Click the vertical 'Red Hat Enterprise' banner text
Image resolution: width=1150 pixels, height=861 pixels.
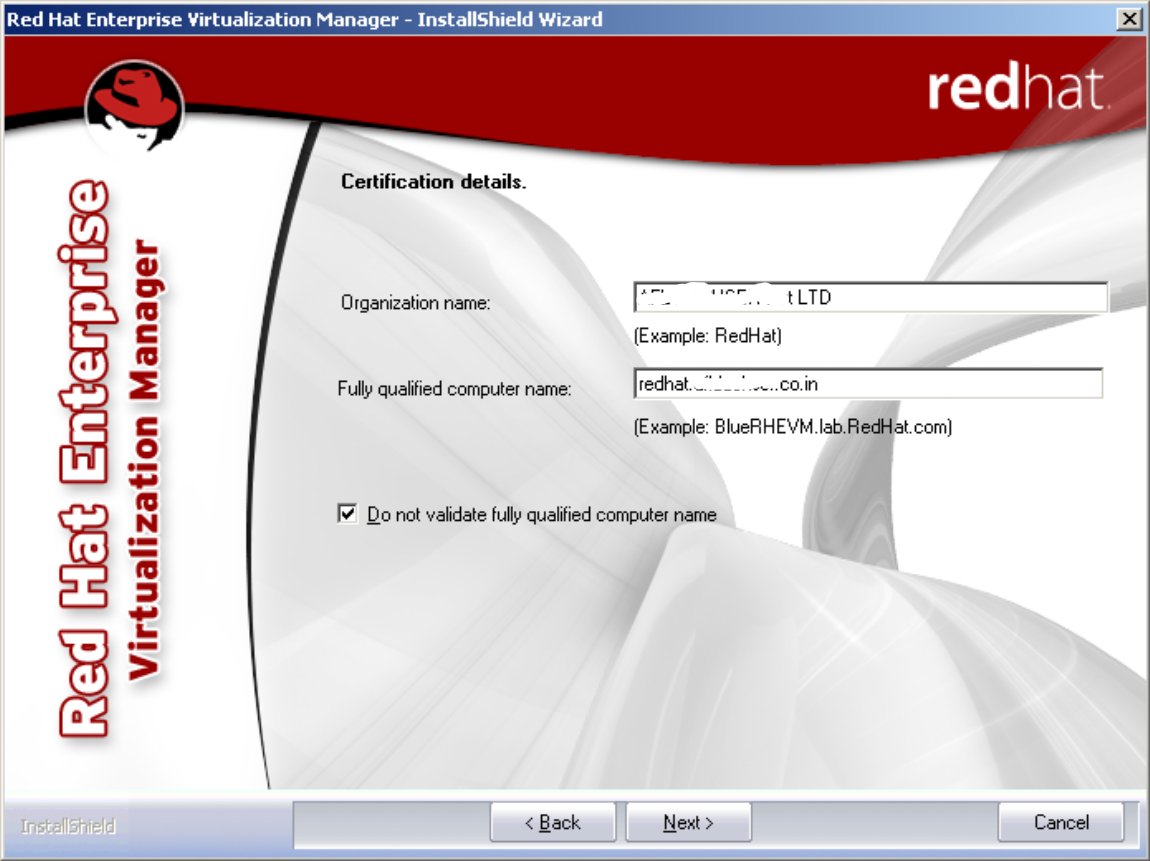click(85, 458)
